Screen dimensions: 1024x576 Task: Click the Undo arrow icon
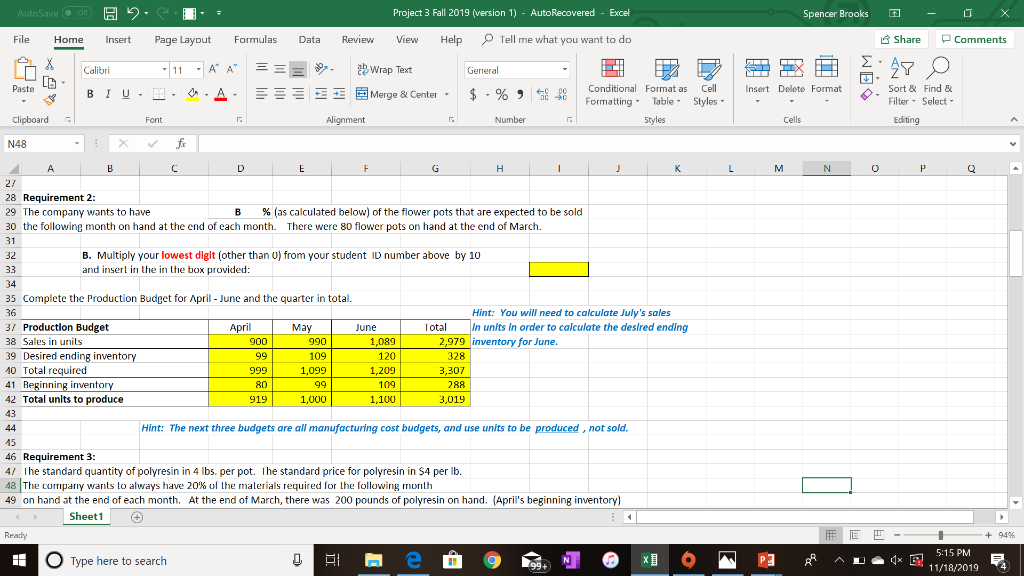[x=133, y=13]
